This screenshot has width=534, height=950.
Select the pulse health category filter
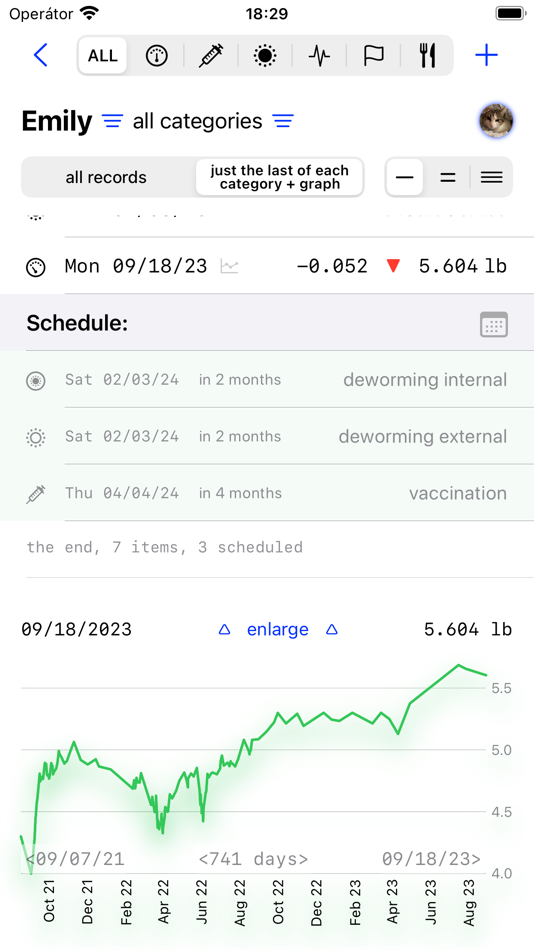coord(319,56)
